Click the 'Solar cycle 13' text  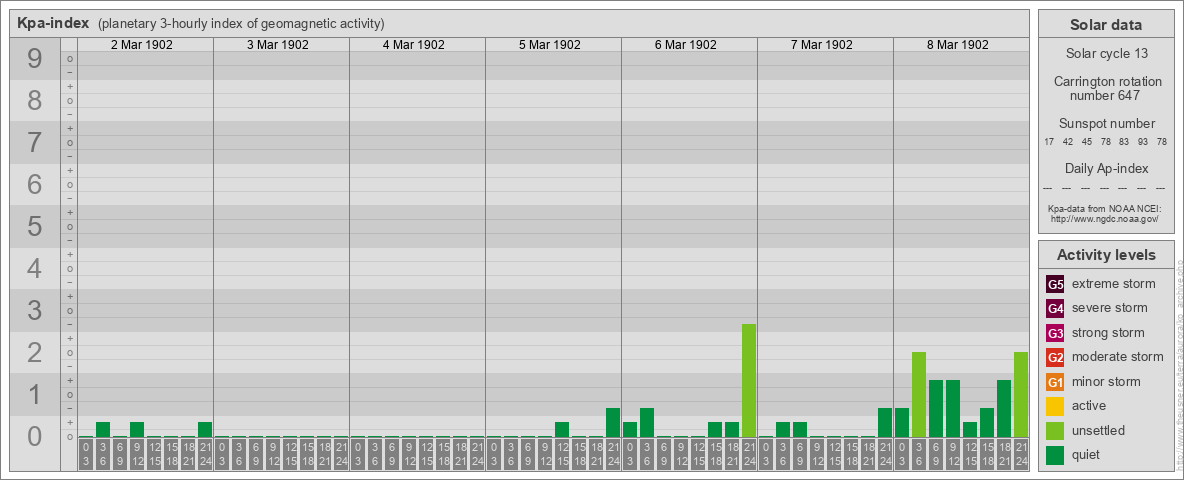click(x=1106, y=54)
